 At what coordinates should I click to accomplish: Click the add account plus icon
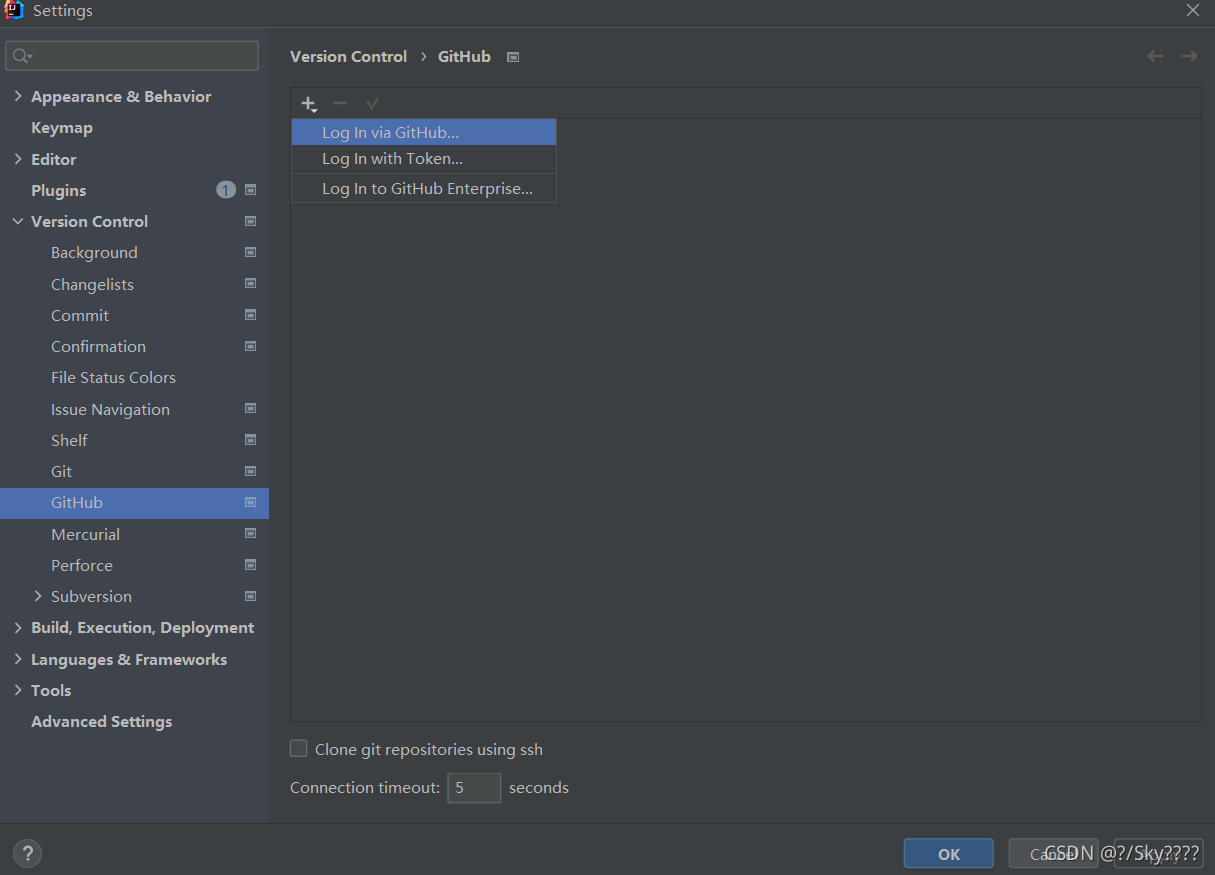(309, 104)
